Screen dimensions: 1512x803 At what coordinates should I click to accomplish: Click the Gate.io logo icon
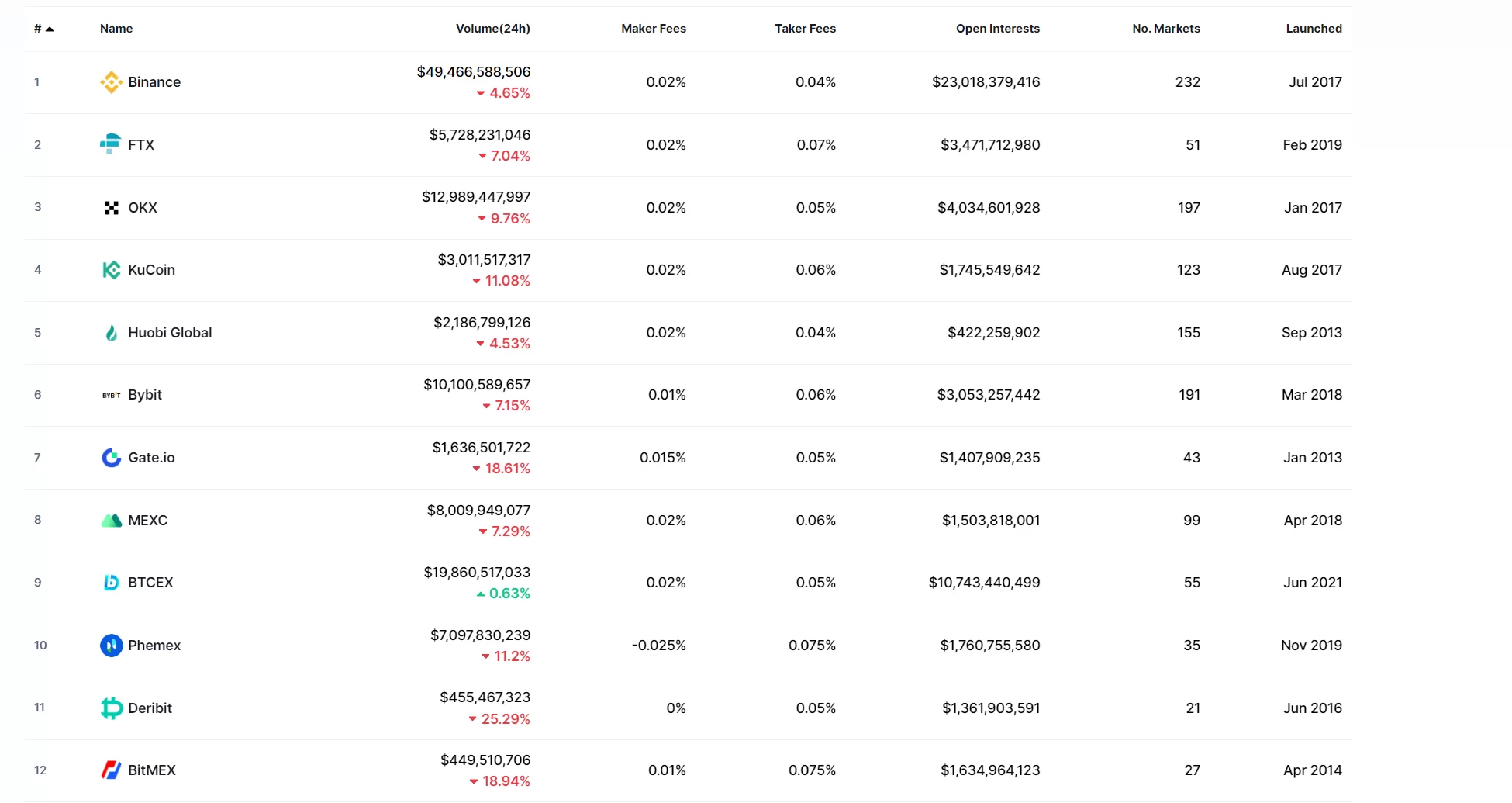coord(111,458)
